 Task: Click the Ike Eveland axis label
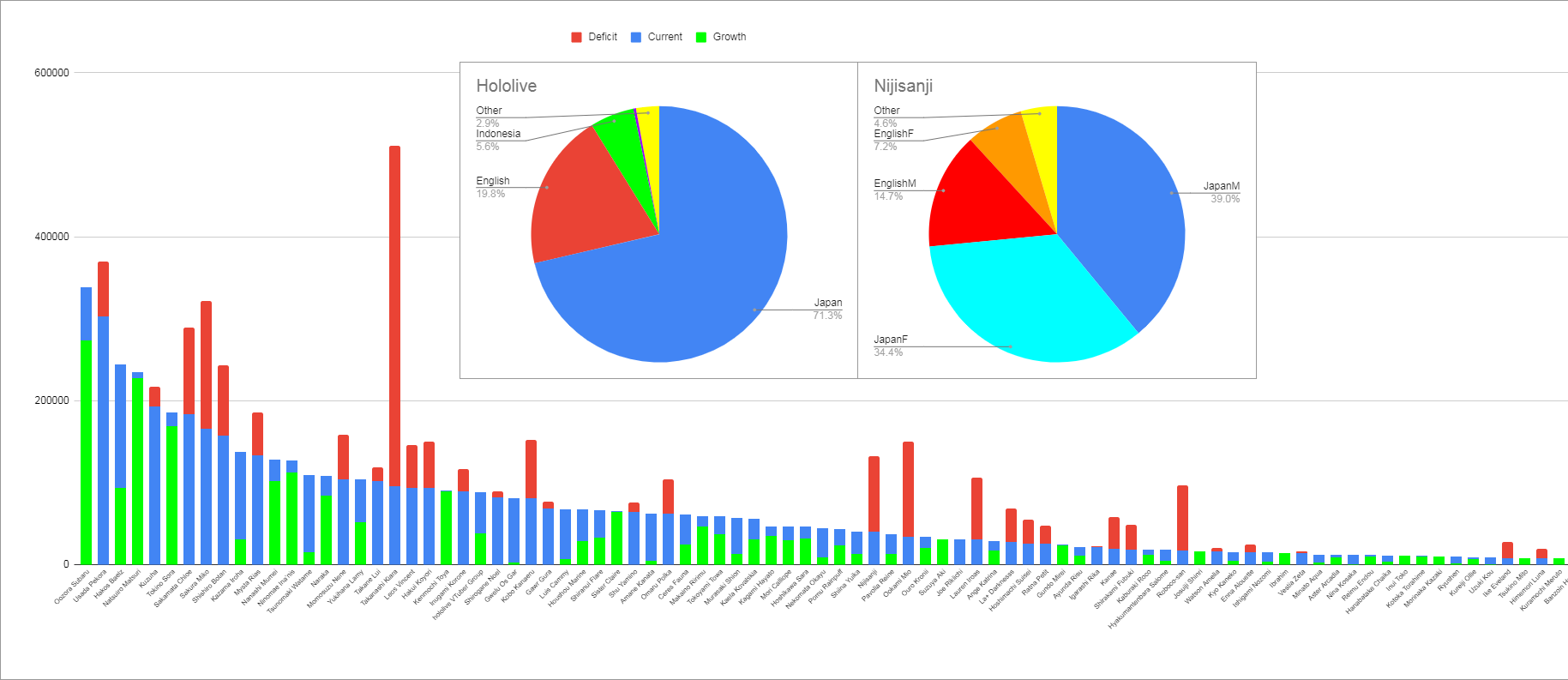coord(1498,583)
